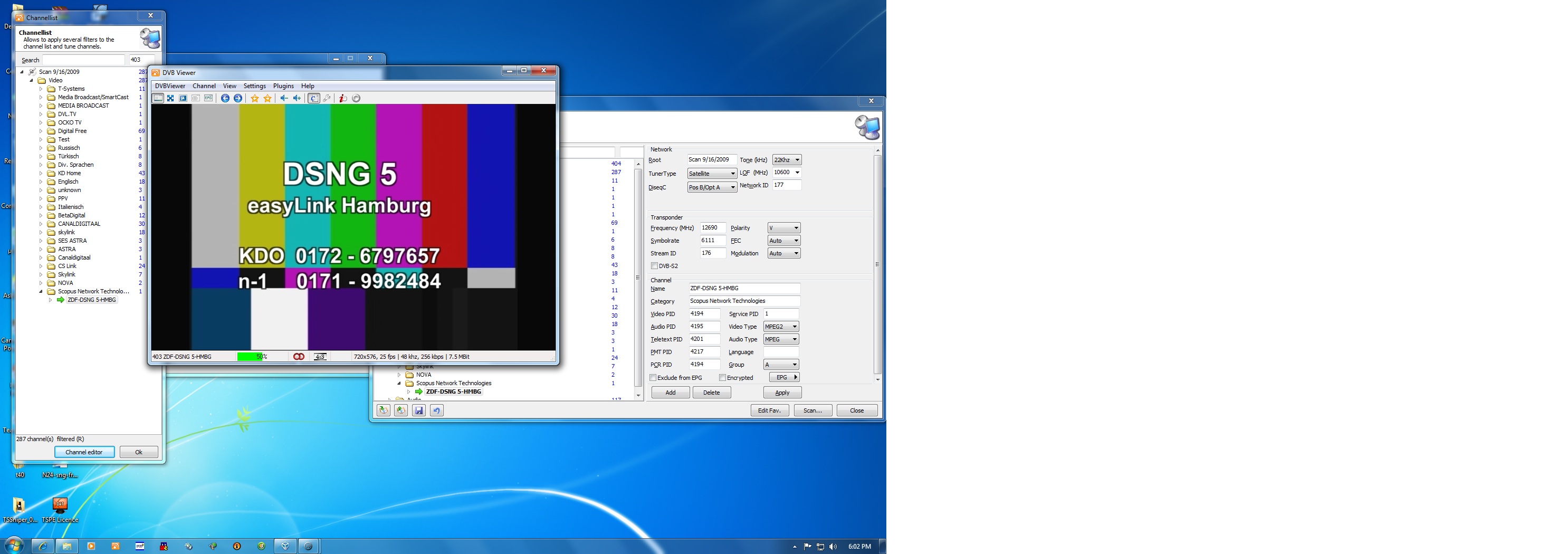
Task: Open the Modulation dropdown set to Auto
Action: point(784,253)
